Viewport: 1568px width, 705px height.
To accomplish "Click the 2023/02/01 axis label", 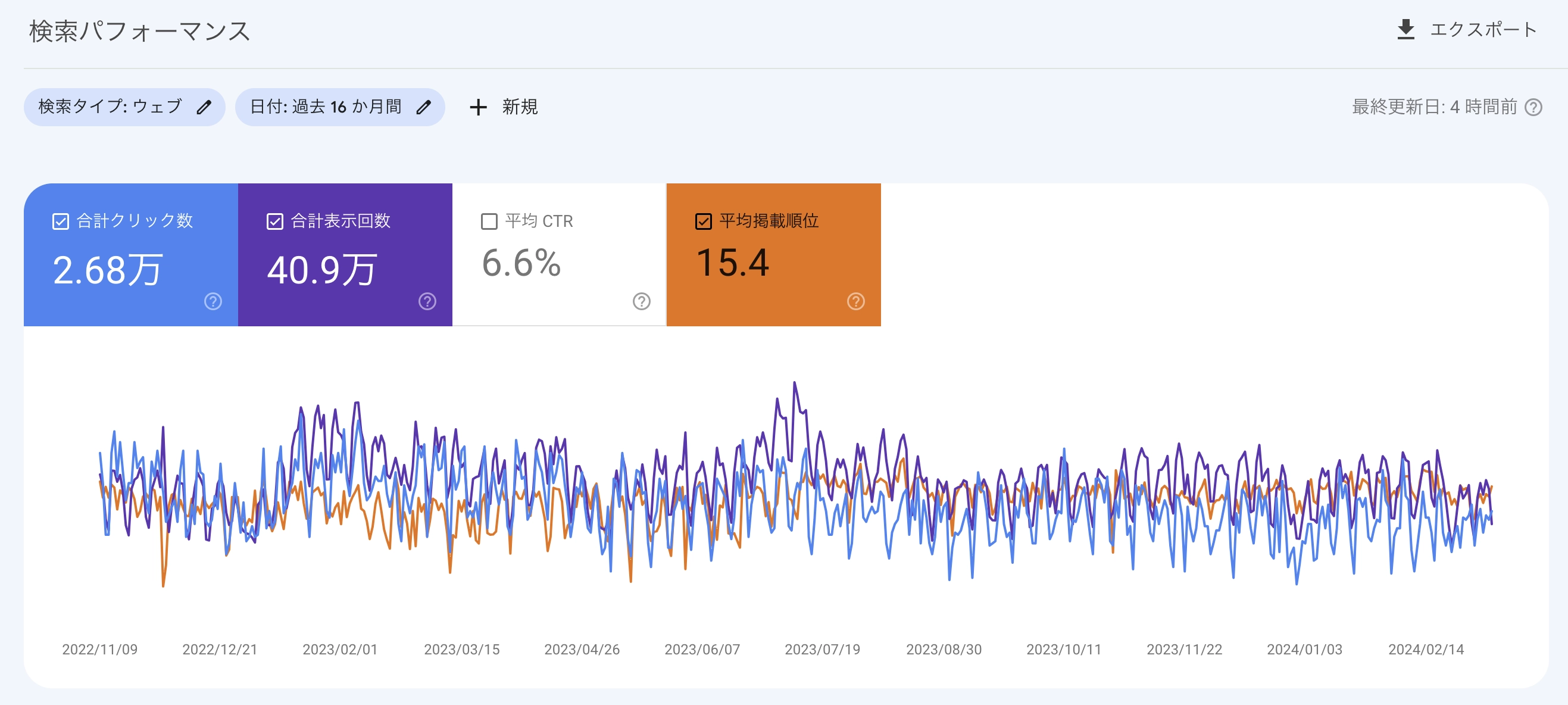I will pos(341,650).
